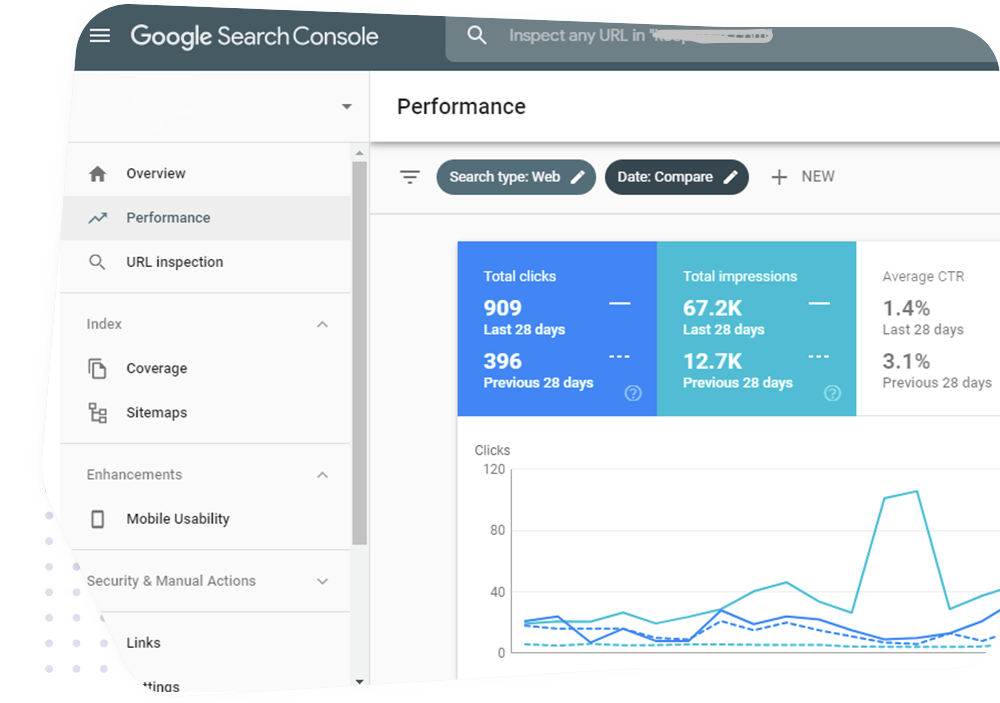Viewport: 1000px width, 703px height.
Task: Open the property selector dropdown arrow
Action: pos(346,107)
